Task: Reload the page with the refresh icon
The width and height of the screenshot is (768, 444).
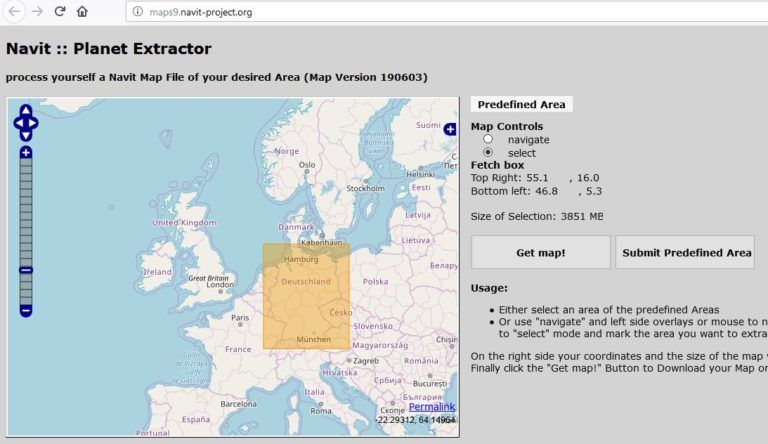Action: tap(60, 11)
